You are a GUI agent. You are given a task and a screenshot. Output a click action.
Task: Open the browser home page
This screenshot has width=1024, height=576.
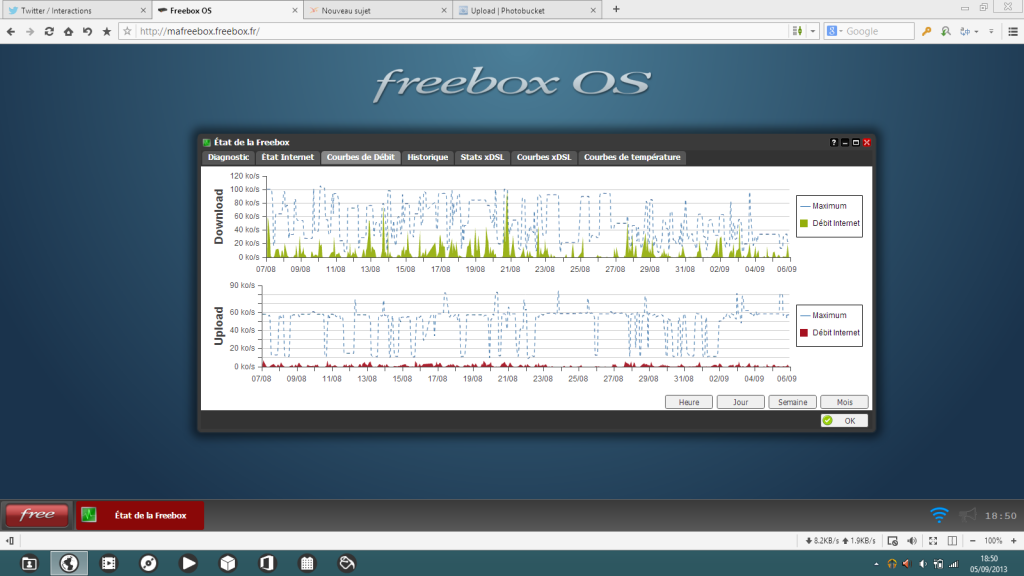[x=68, y=31]
